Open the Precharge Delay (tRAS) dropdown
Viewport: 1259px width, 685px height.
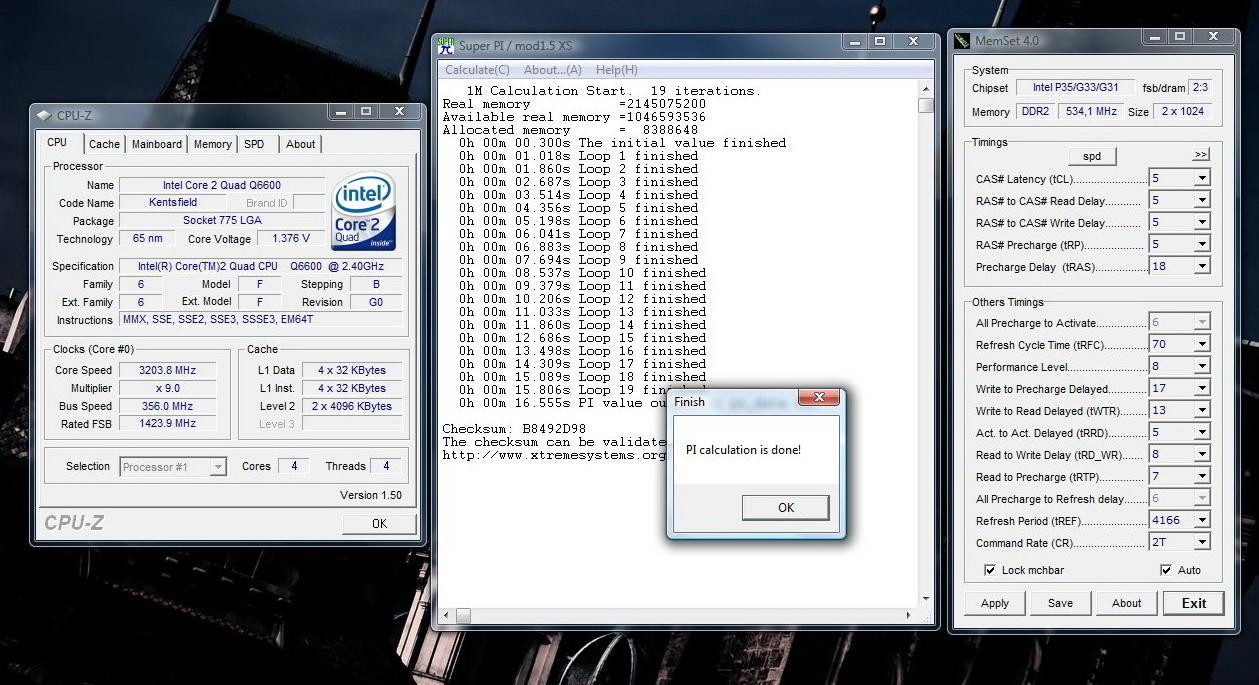pyautogui.click(x=1202, y=266)
